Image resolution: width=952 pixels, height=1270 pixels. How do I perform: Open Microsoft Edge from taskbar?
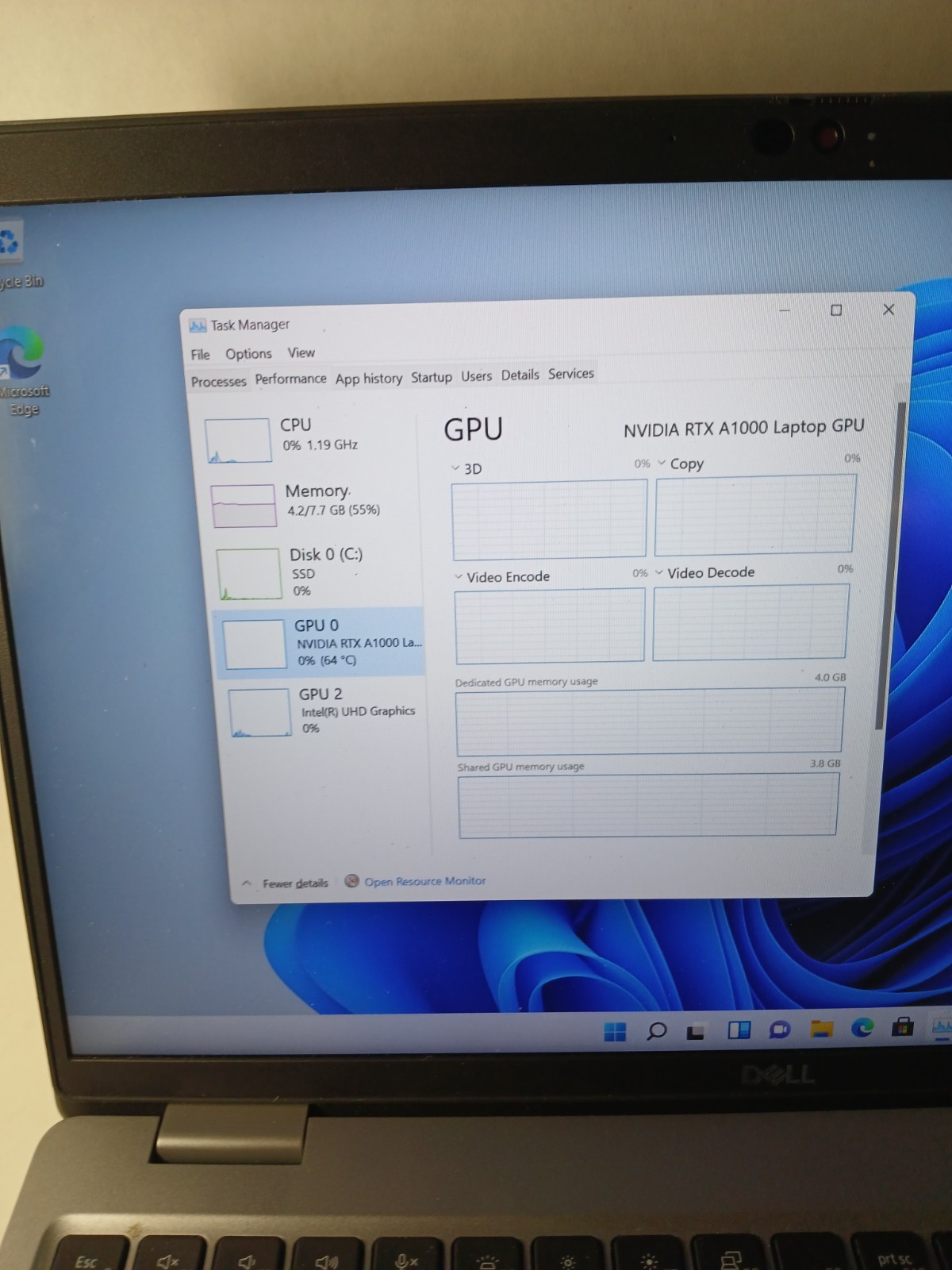tap(862, 1028)
